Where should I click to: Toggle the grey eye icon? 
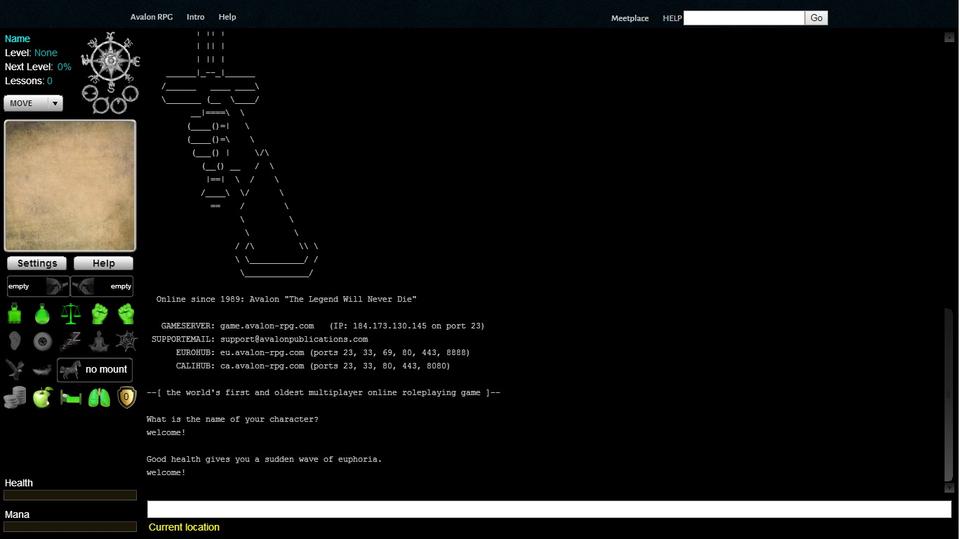pyautogui.click(x=42, y=342)
